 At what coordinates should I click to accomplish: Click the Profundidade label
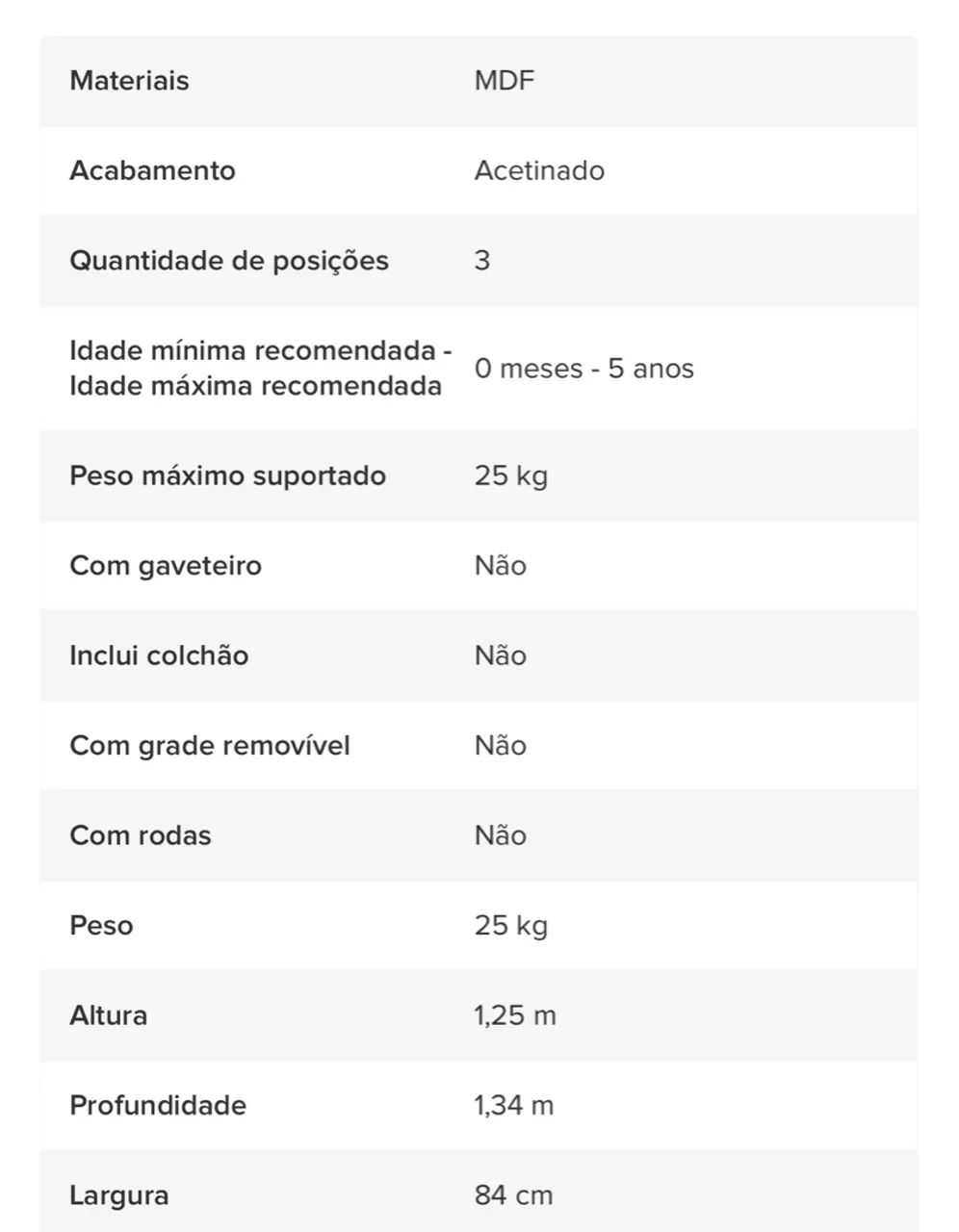[x=157, y=1105]
